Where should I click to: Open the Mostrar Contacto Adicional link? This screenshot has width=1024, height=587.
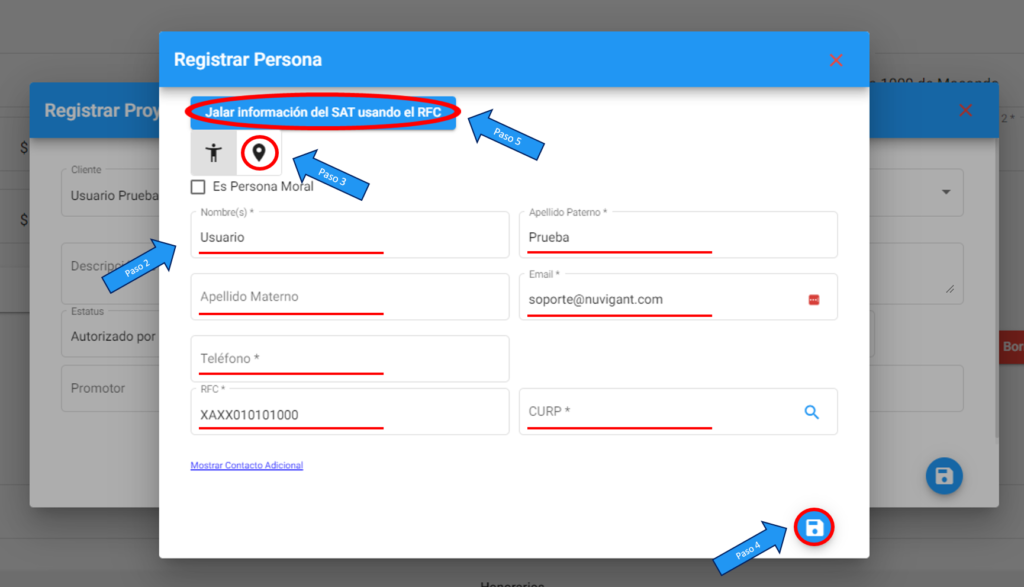247,466
